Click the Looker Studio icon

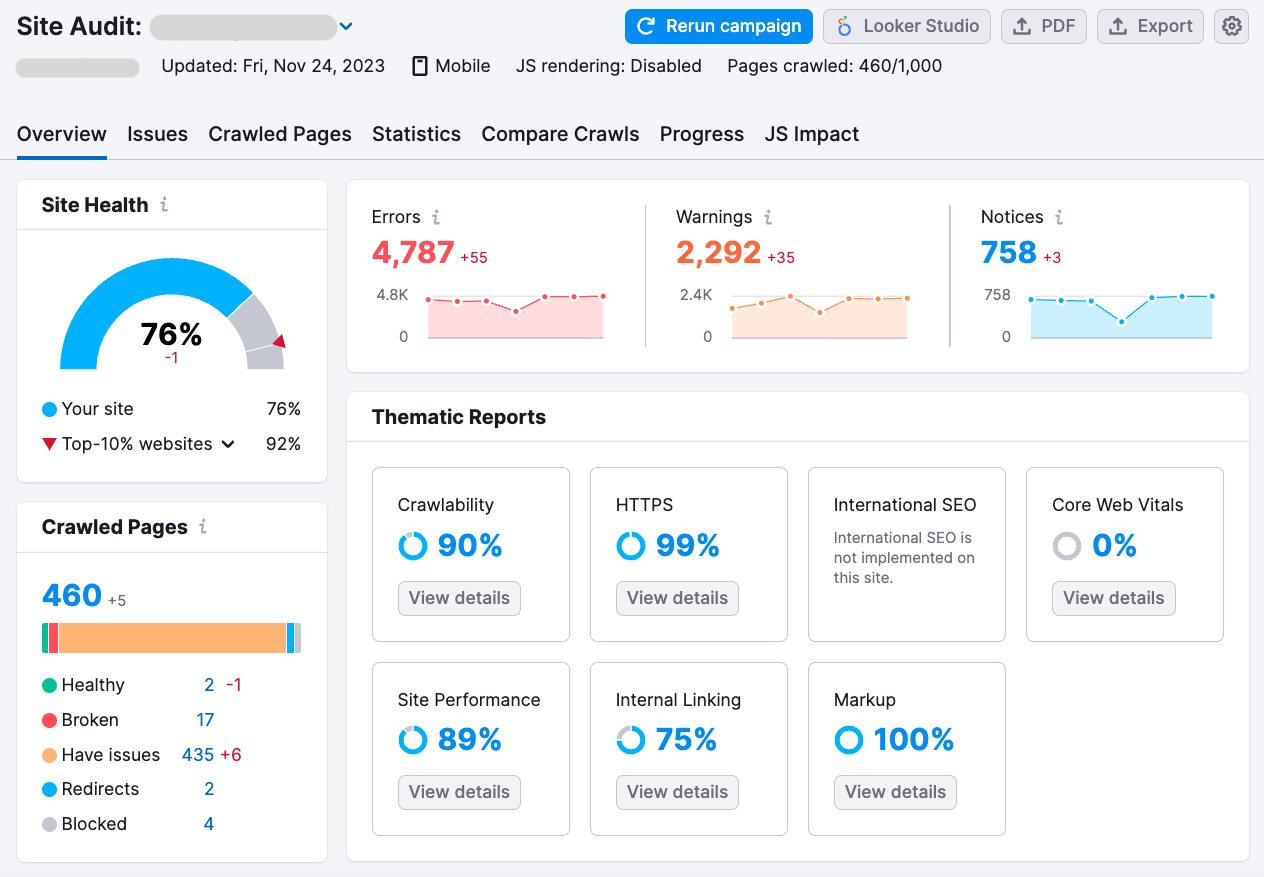coord(845,26)
